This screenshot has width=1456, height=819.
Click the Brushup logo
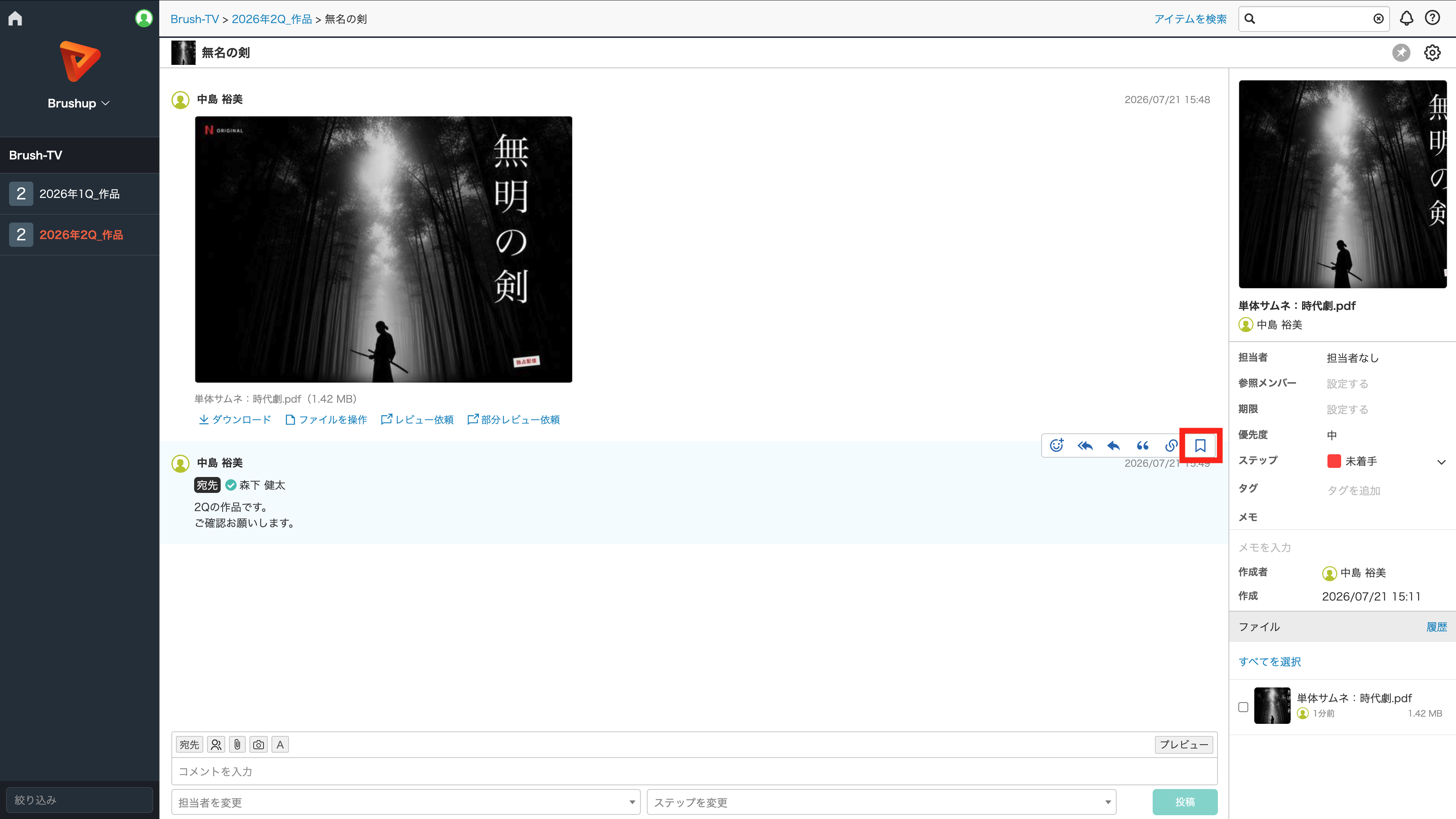tap(80, 61)
